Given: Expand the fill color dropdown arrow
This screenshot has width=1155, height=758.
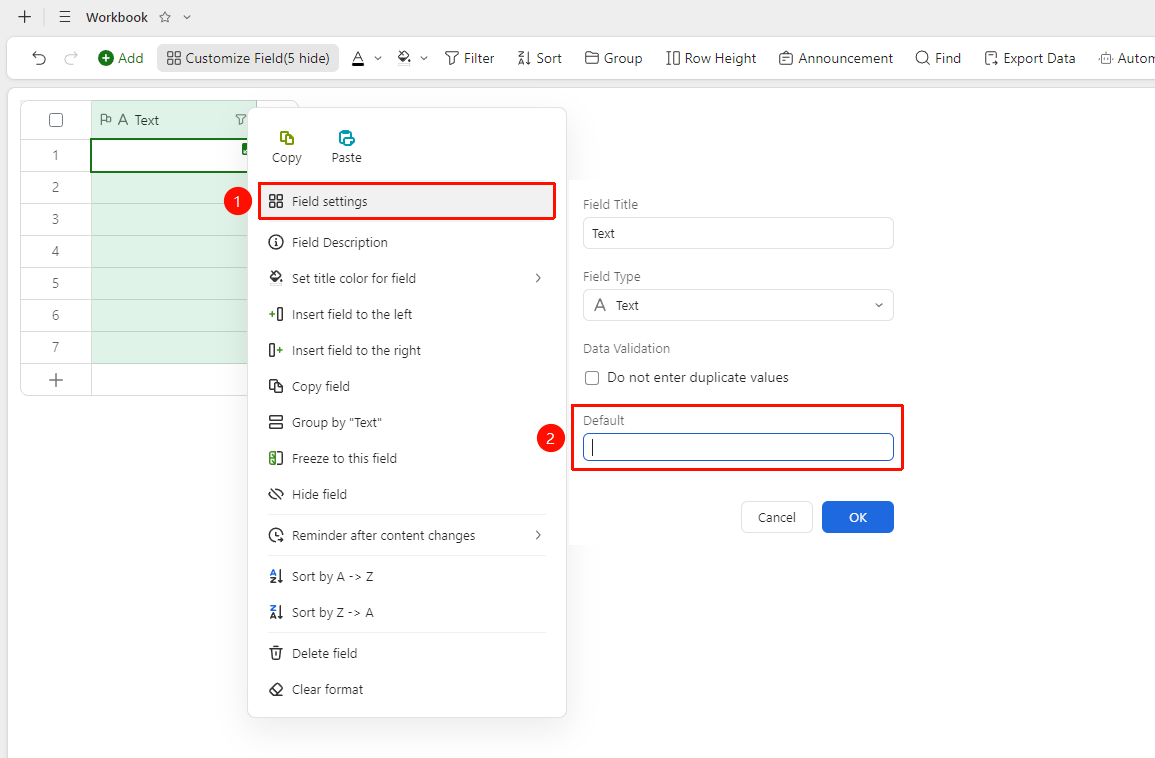Looking at the screenshot, I should point(424,58).
